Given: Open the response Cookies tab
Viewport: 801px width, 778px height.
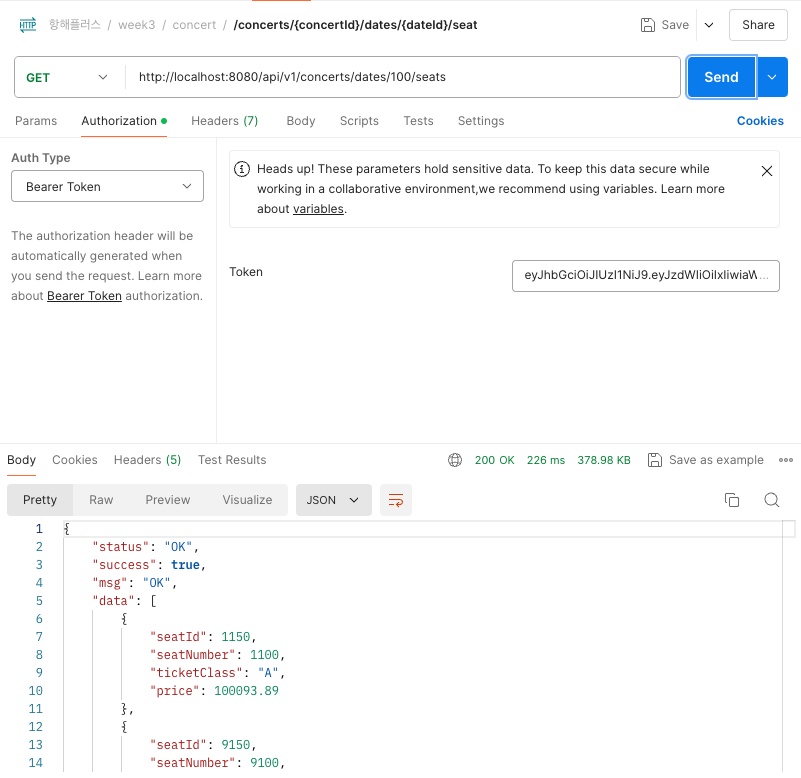Looking at the screenshot, I should 75,460.
